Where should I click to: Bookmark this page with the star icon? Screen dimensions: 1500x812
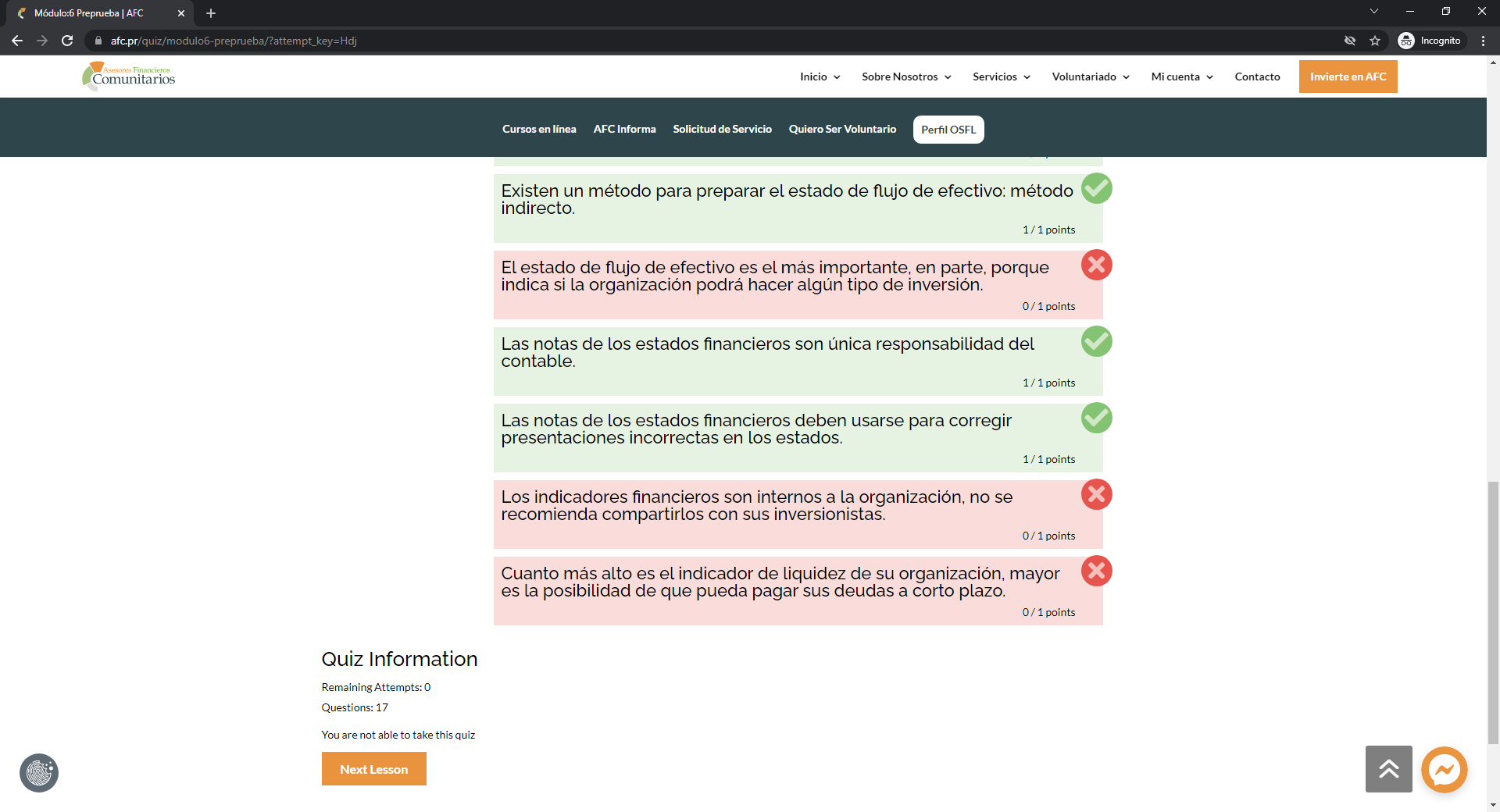[x=1375, y=41]
